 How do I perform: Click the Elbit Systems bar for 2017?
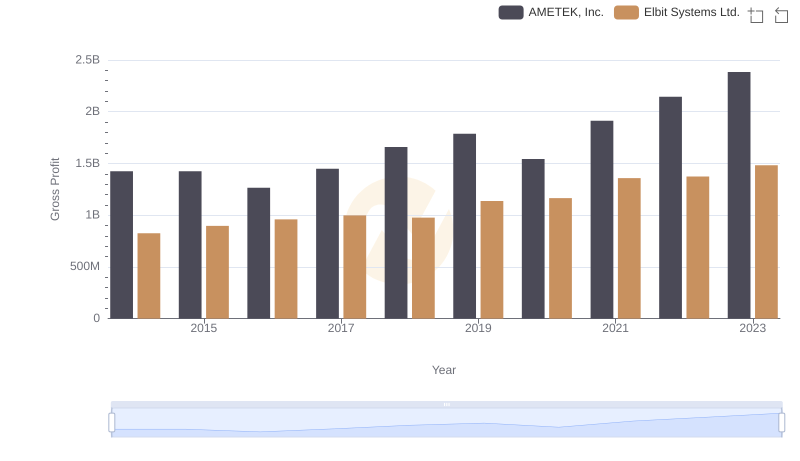[x=355, y=267]
